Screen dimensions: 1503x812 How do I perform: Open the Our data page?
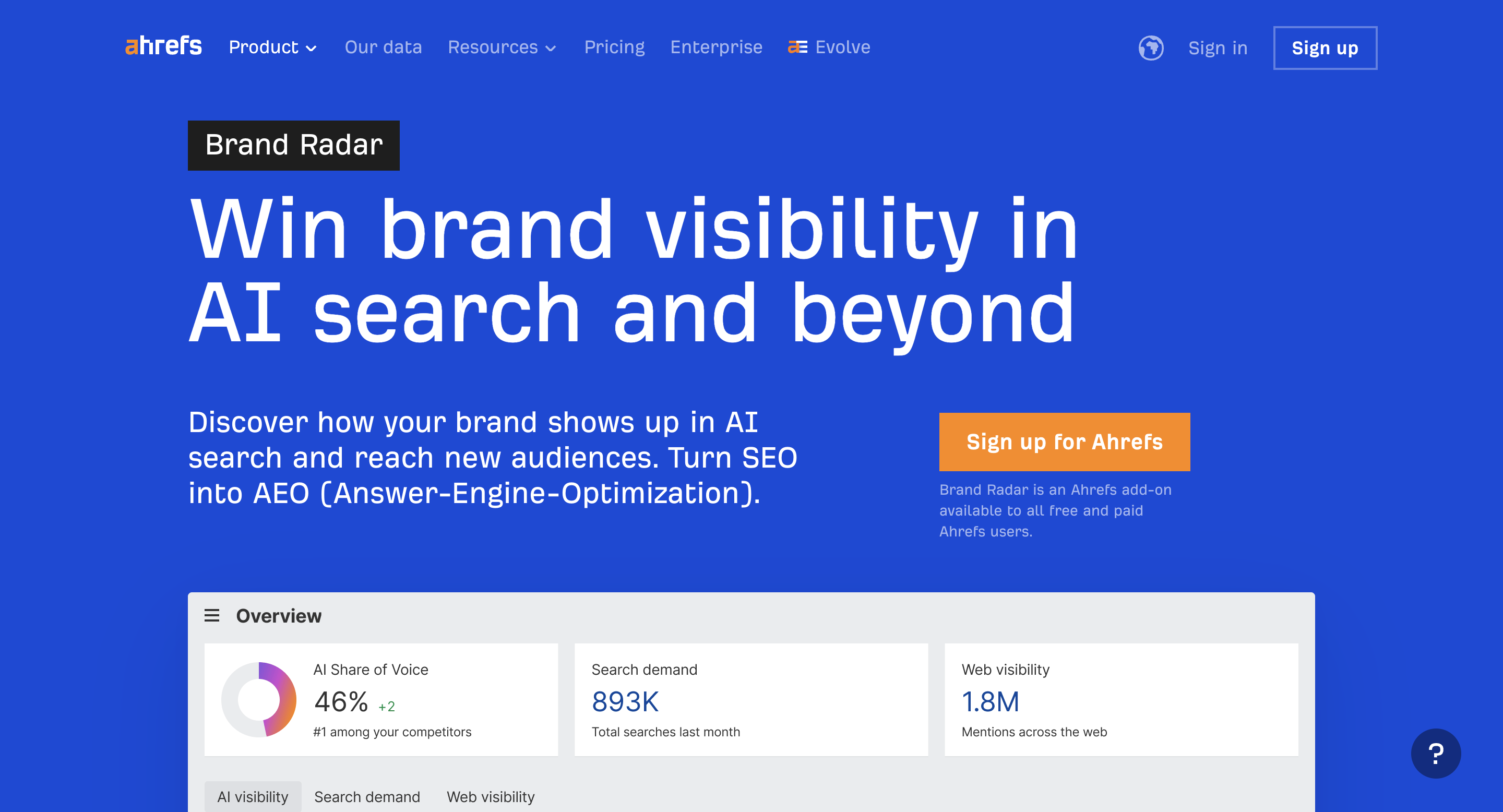pyautogui.click(x=383, y=47)
